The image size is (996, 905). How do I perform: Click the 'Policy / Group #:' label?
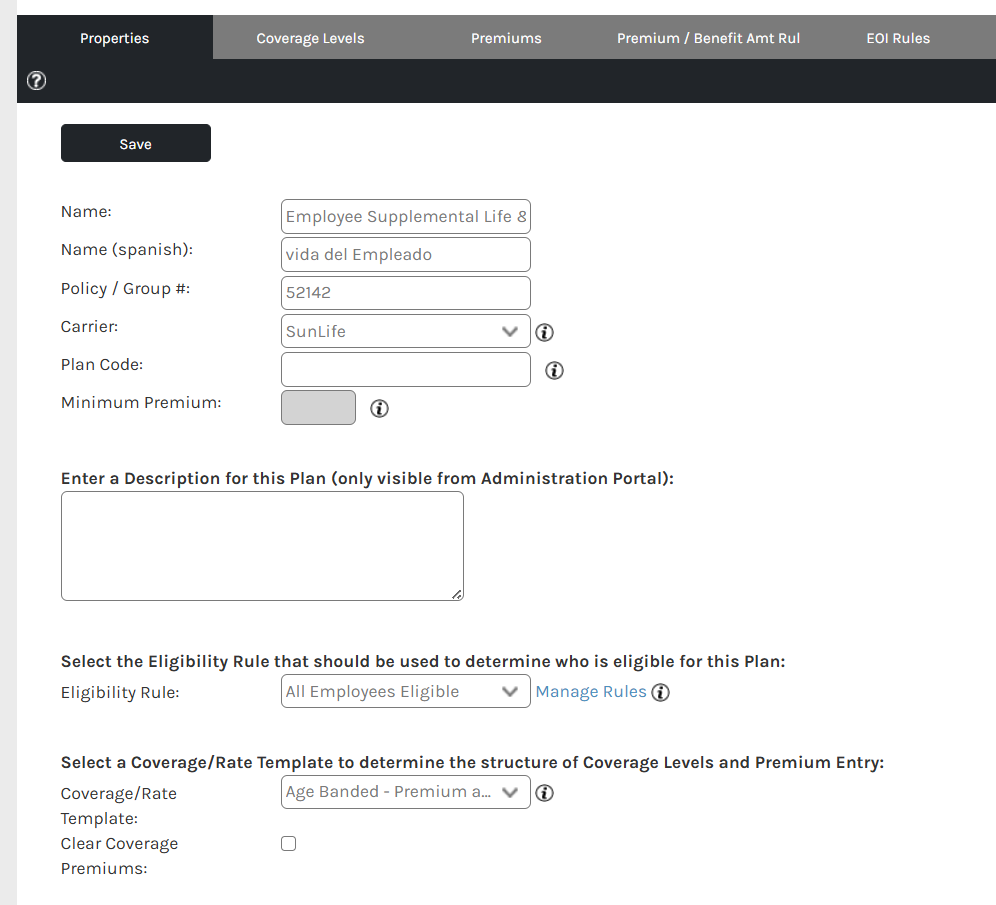126,288
